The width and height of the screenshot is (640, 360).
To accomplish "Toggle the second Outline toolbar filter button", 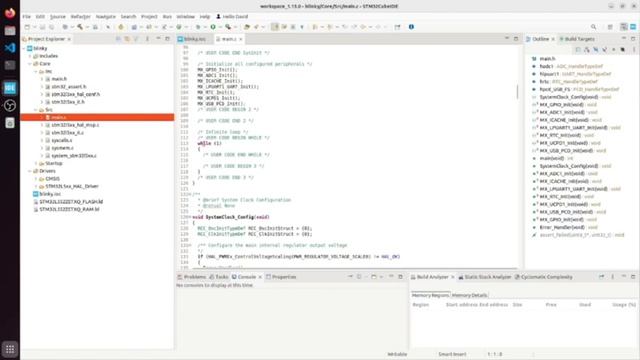I will click(587, 49).
